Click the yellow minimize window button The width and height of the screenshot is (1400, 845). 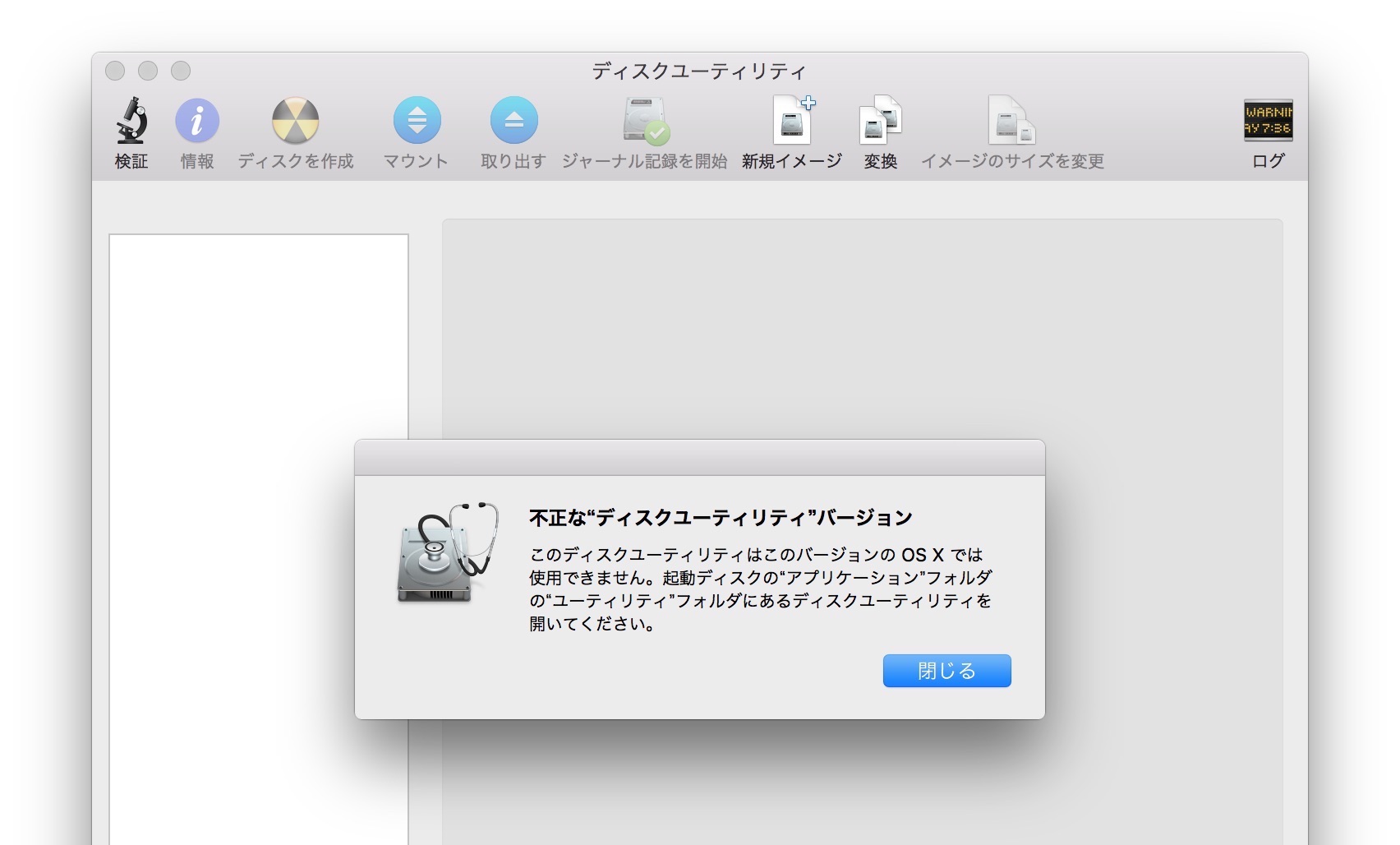(x=148, y=71)
